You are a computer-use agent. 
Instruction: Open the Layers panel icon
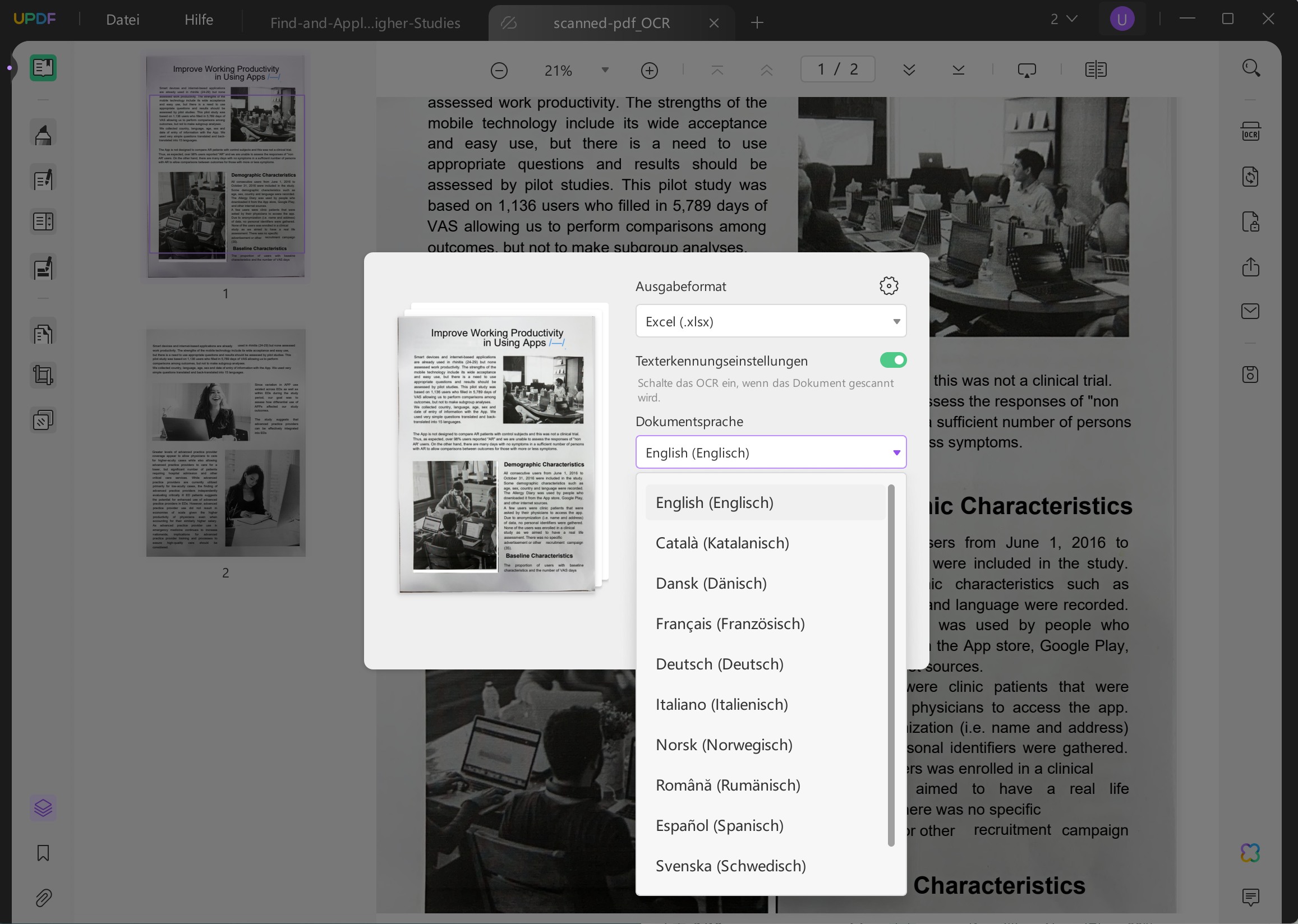tap(43, 808)
